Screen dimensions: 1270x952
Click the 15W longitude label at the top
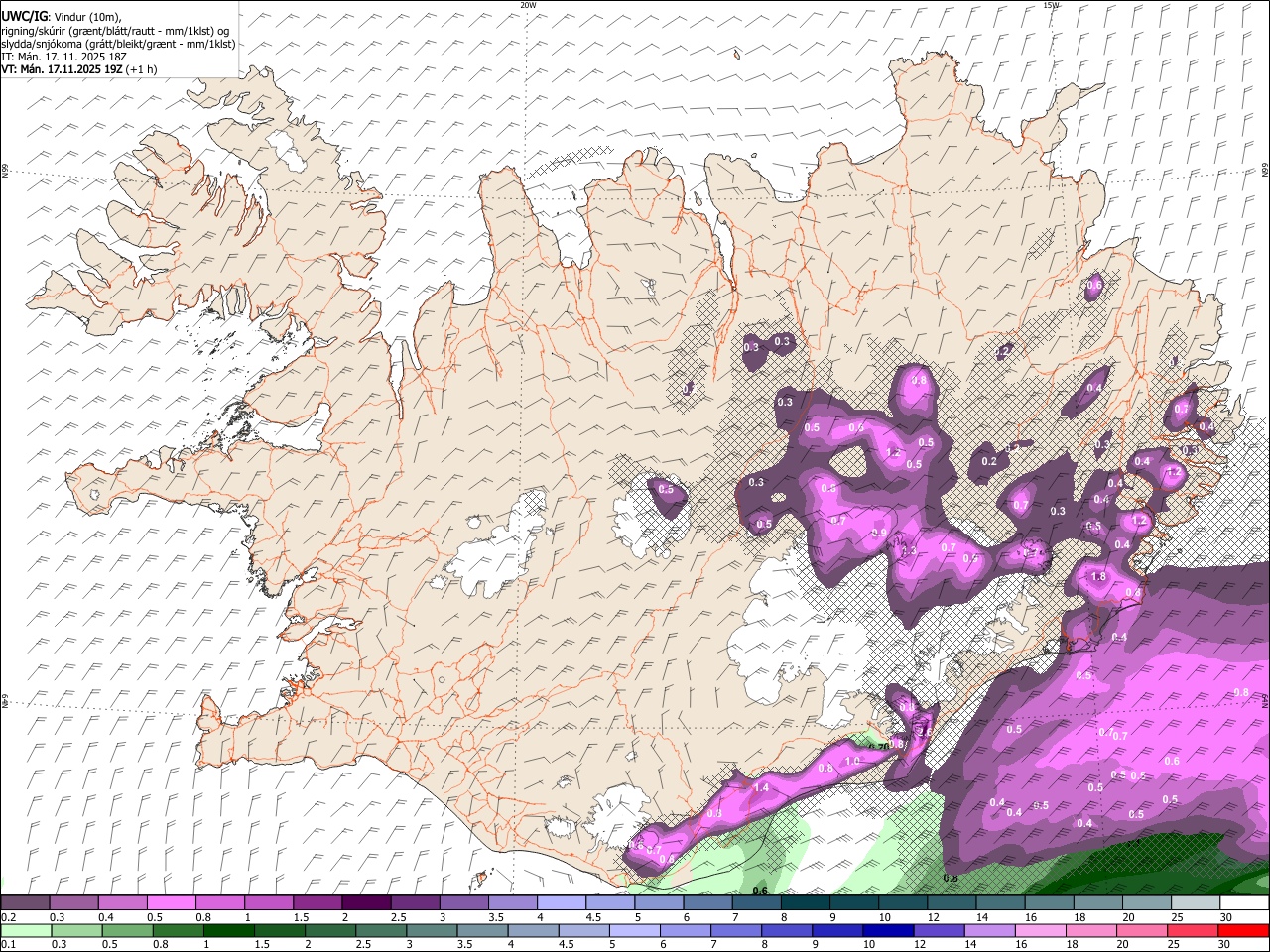(x=1052, y=5)
